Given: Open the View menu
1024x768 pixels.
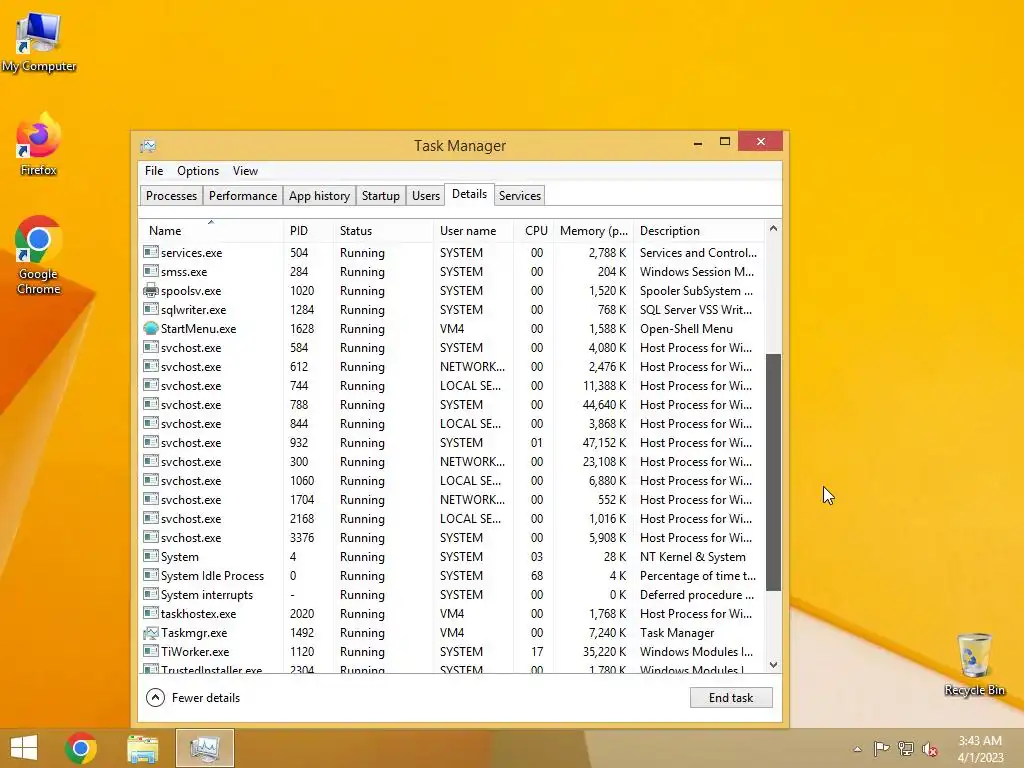Looking at the screenshot, I should tap(245, 170).
